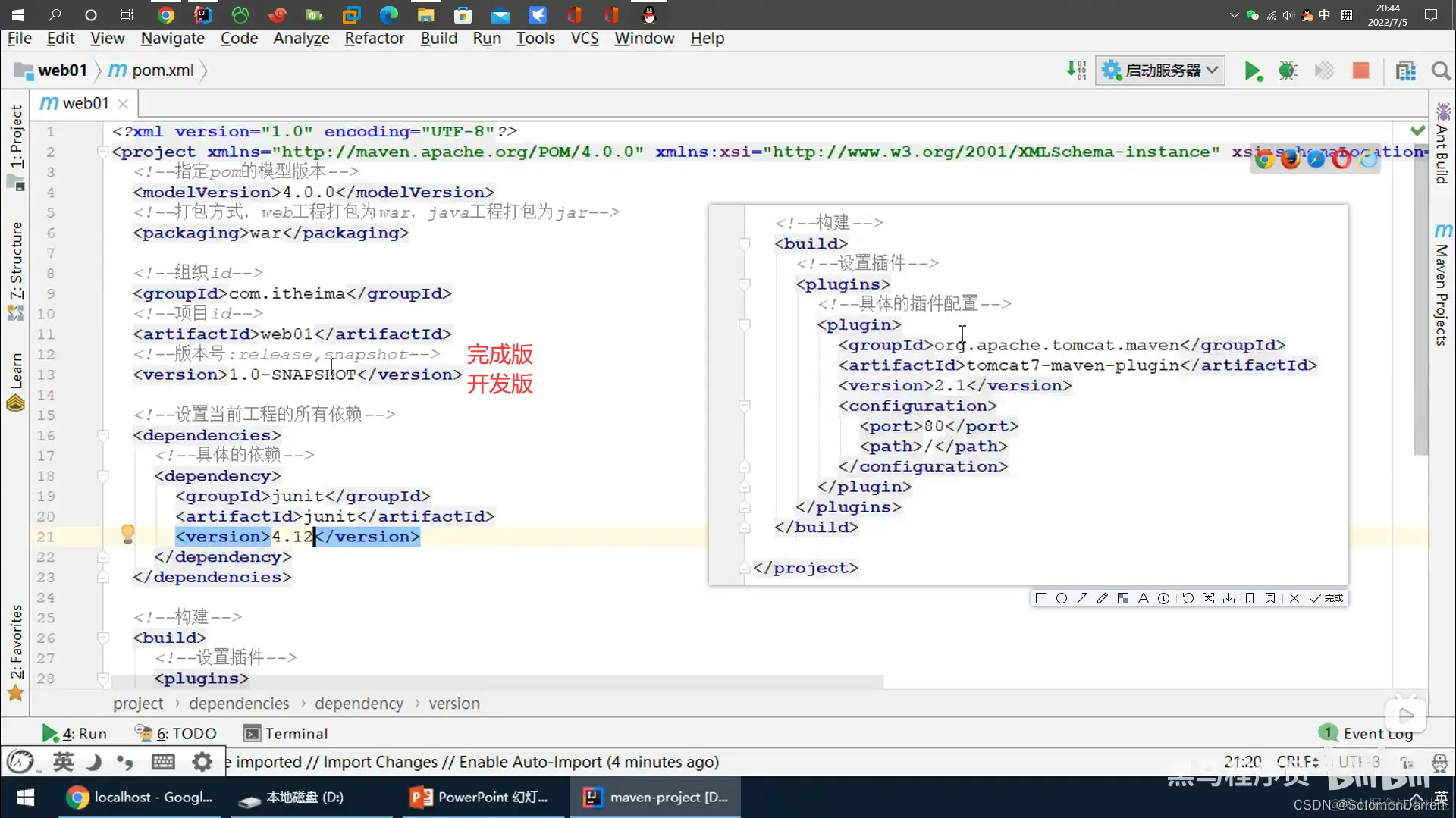Click the dependency breadcrumb in editor footer
Screen dimensions: 1456x818
point(359,704)
